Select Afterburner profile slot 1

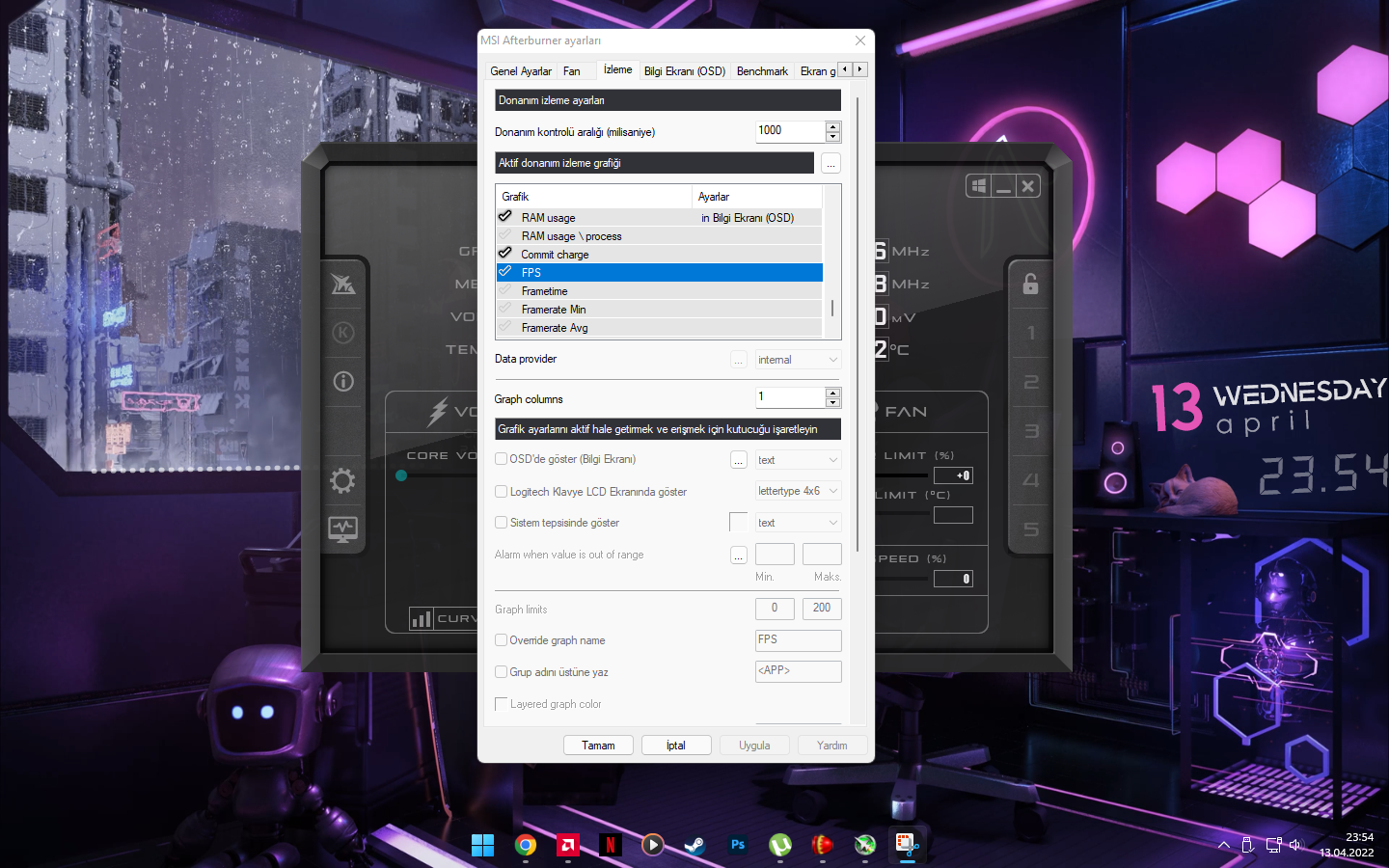click(1031, 333)
